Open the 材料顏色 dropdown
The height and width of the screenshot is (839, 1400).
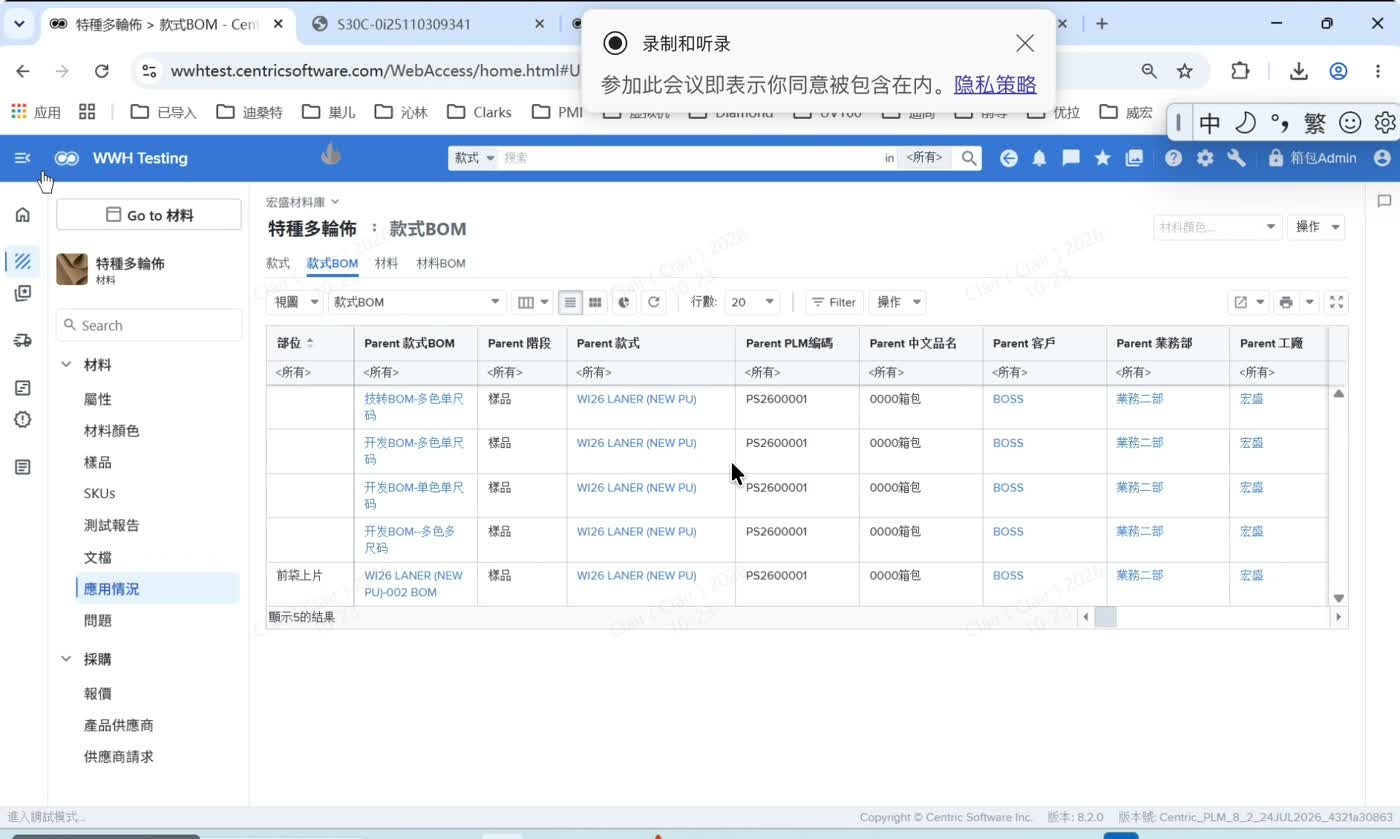(1217, 227)
